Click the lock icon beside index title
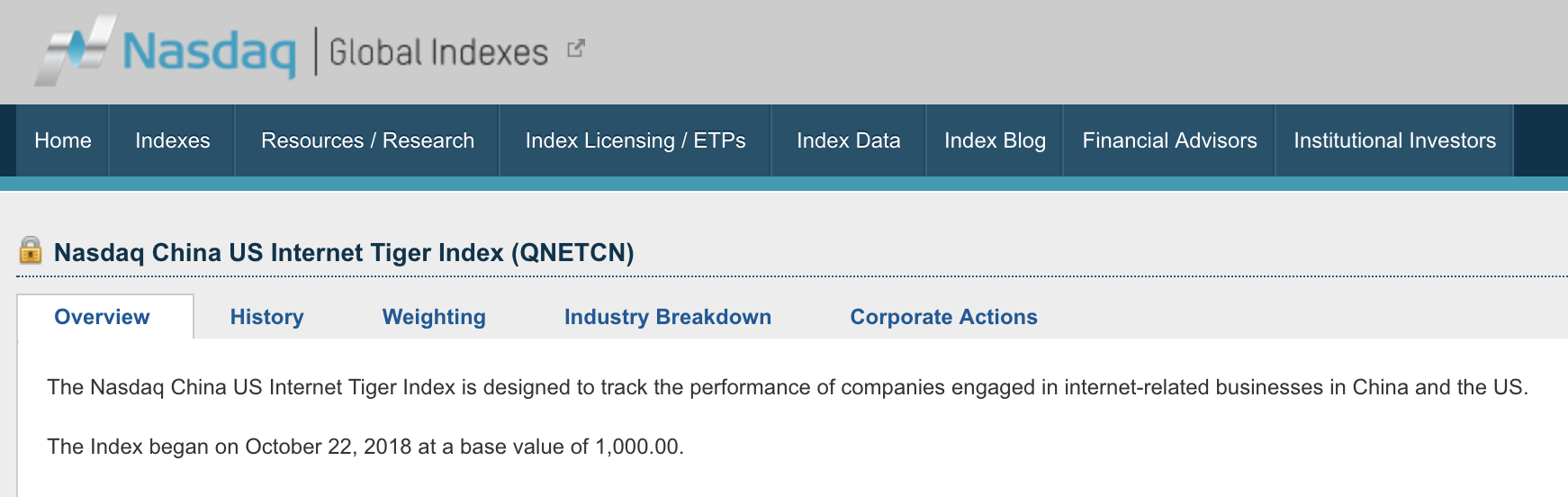Viewport: 1568px width, 497px height. pos(31,250)
